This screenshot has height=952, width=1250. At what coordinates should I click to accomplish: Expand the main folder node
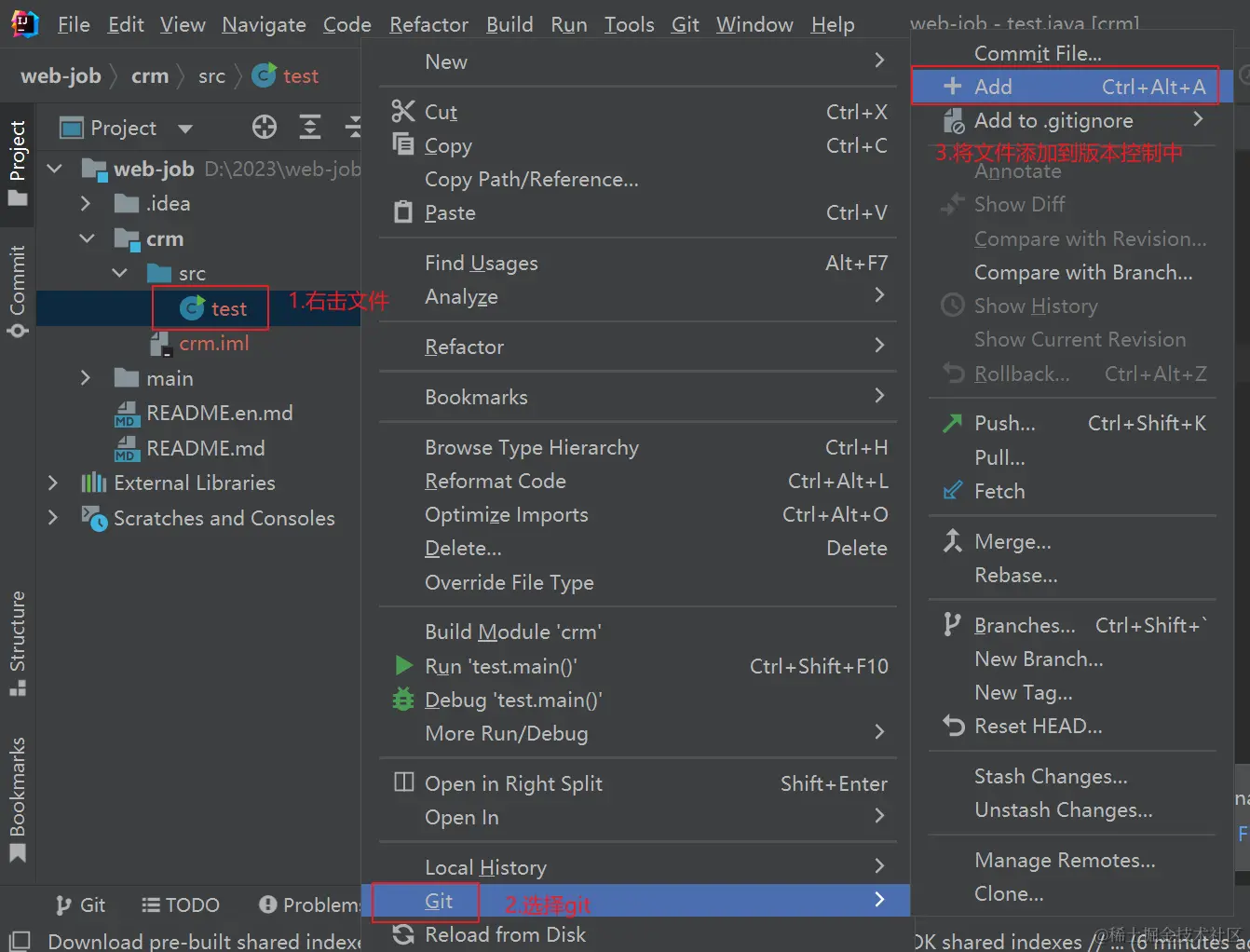(86, 378)
